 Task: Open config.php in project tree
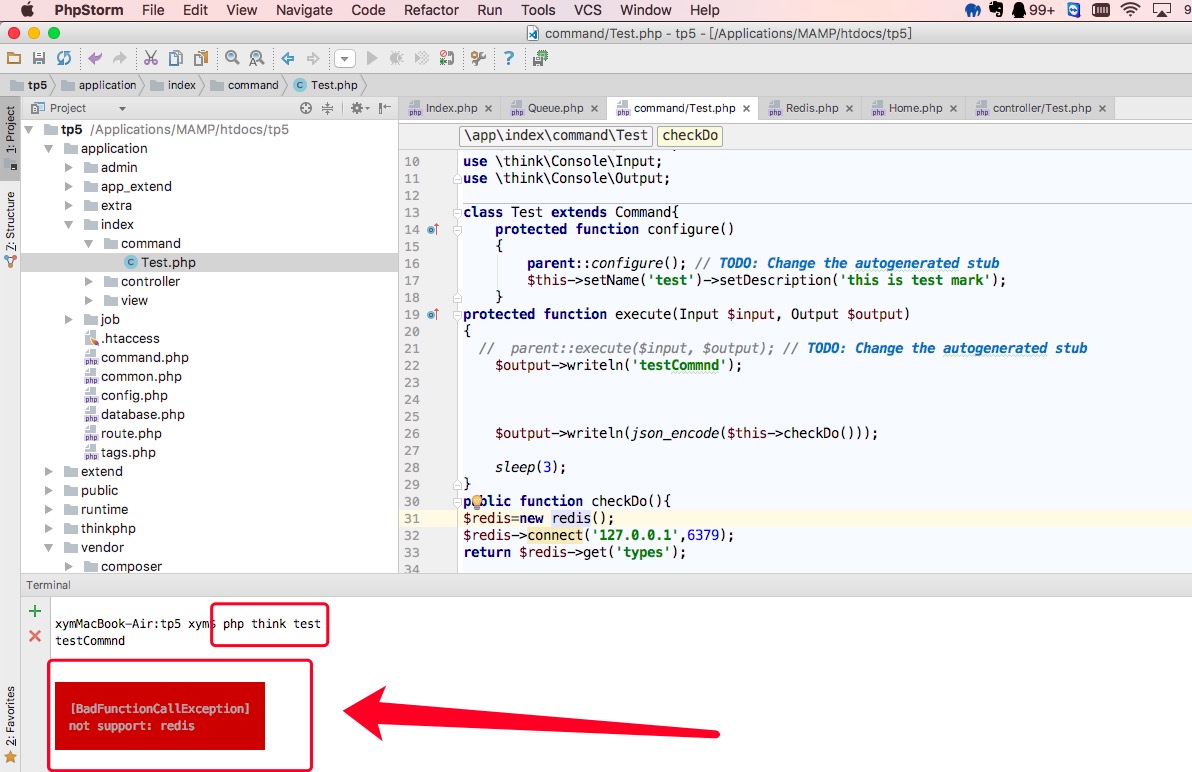pyautogui.click(x=134, y=396)
